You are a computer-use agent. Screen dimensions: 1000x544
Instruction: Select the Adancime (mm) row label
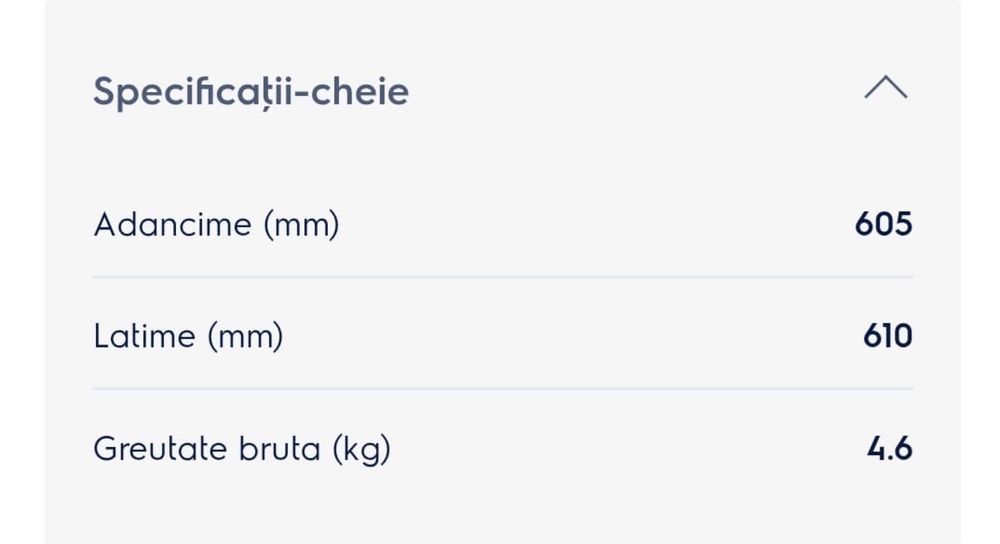click(216, 225)
